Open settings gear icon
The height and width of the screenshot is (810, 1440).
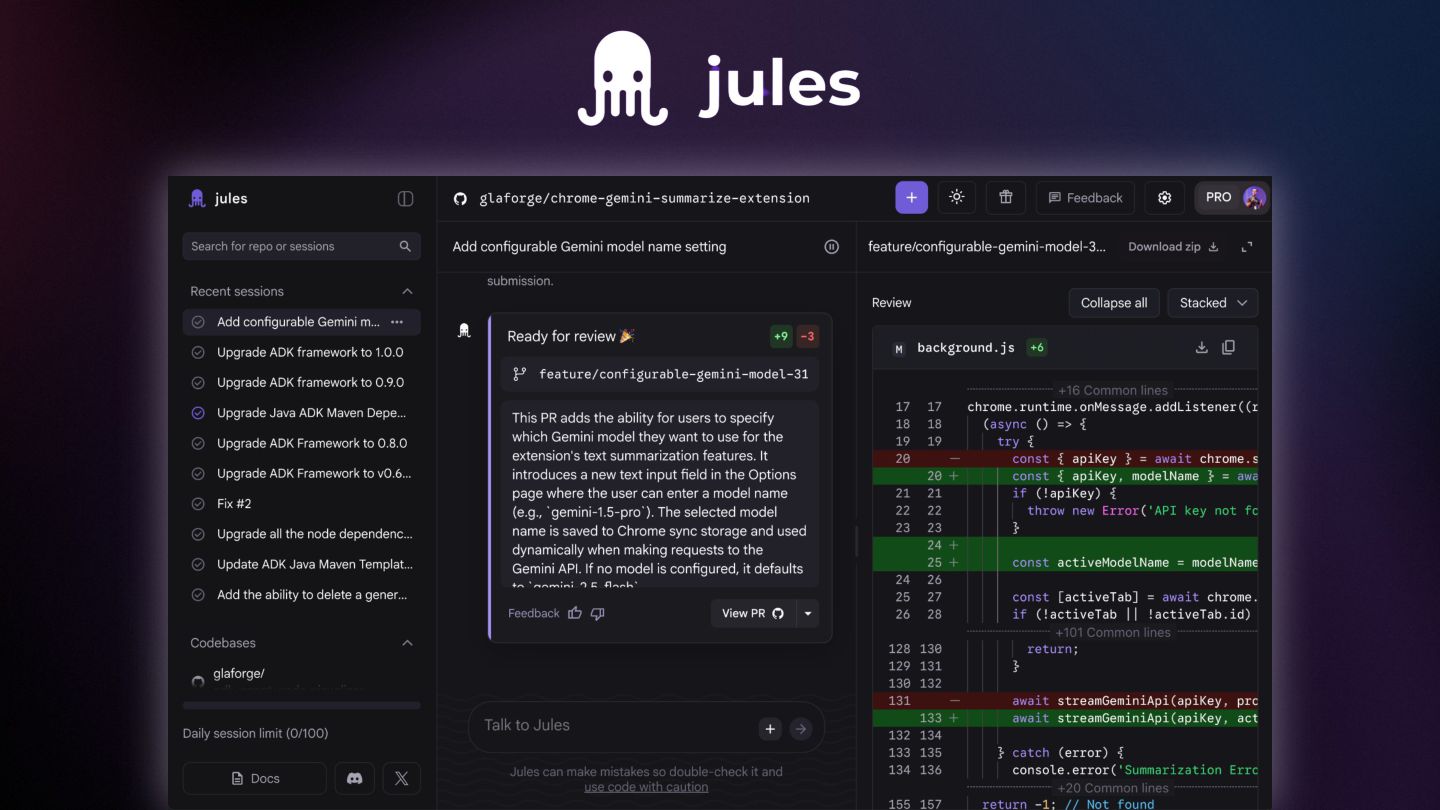[1164, 198]
